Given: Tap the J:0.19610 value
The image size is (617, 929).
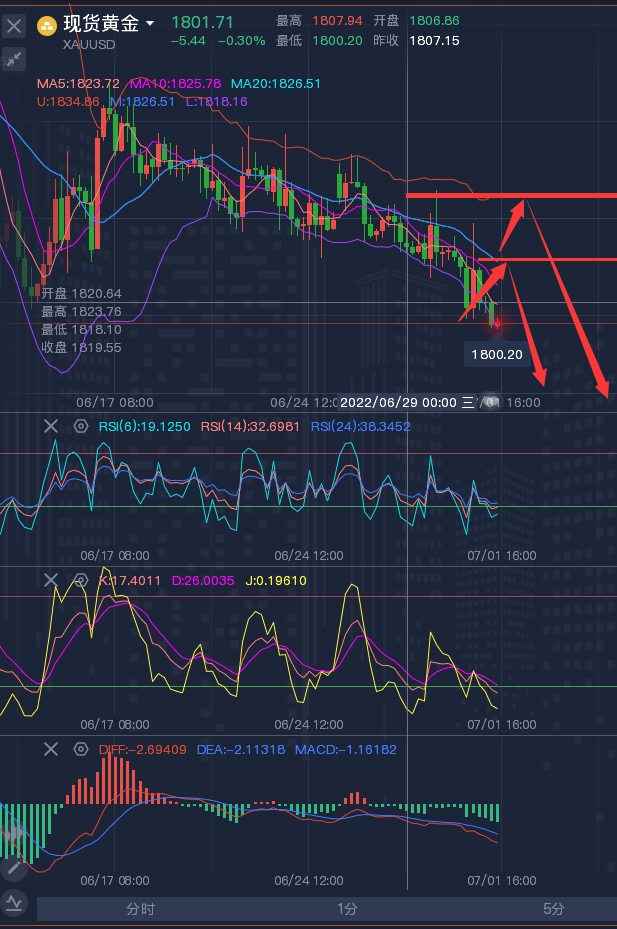Looking at the screenshot, I should pyautogui.click(x=276, y=581).
